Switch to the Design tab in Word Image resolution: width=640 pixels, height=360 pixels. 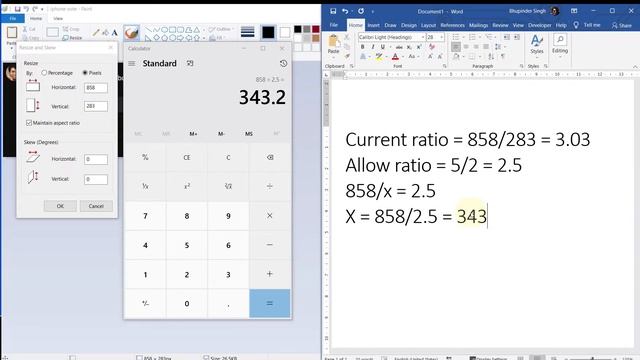pos(408,25)
